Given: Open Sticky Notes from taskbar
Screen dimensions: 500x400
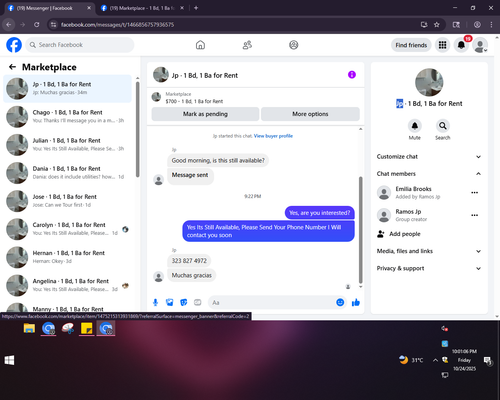Looking at the screenshot, I should coord(87,328).
